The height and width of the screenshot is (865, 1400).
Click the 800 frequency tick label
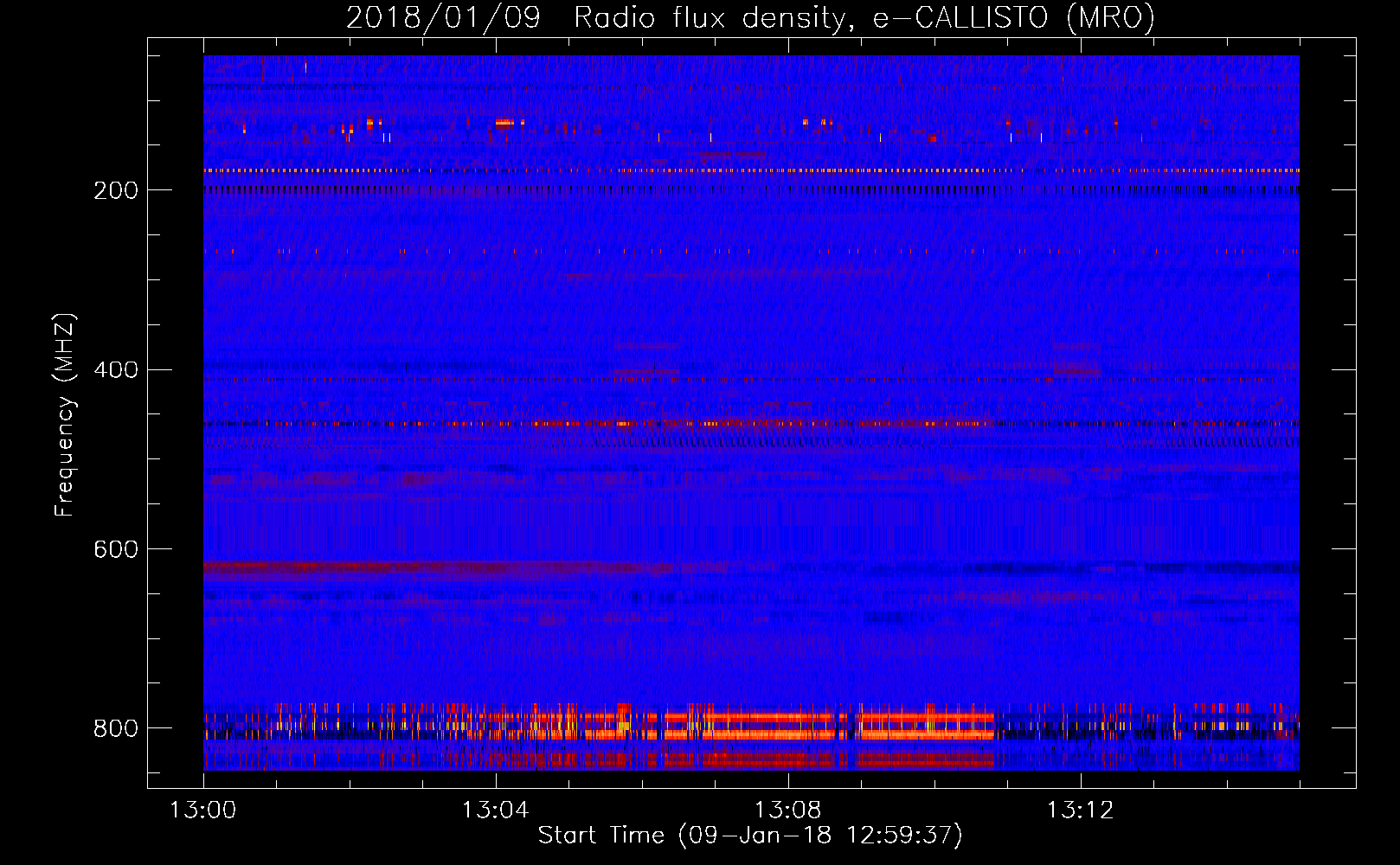point(115,728)
